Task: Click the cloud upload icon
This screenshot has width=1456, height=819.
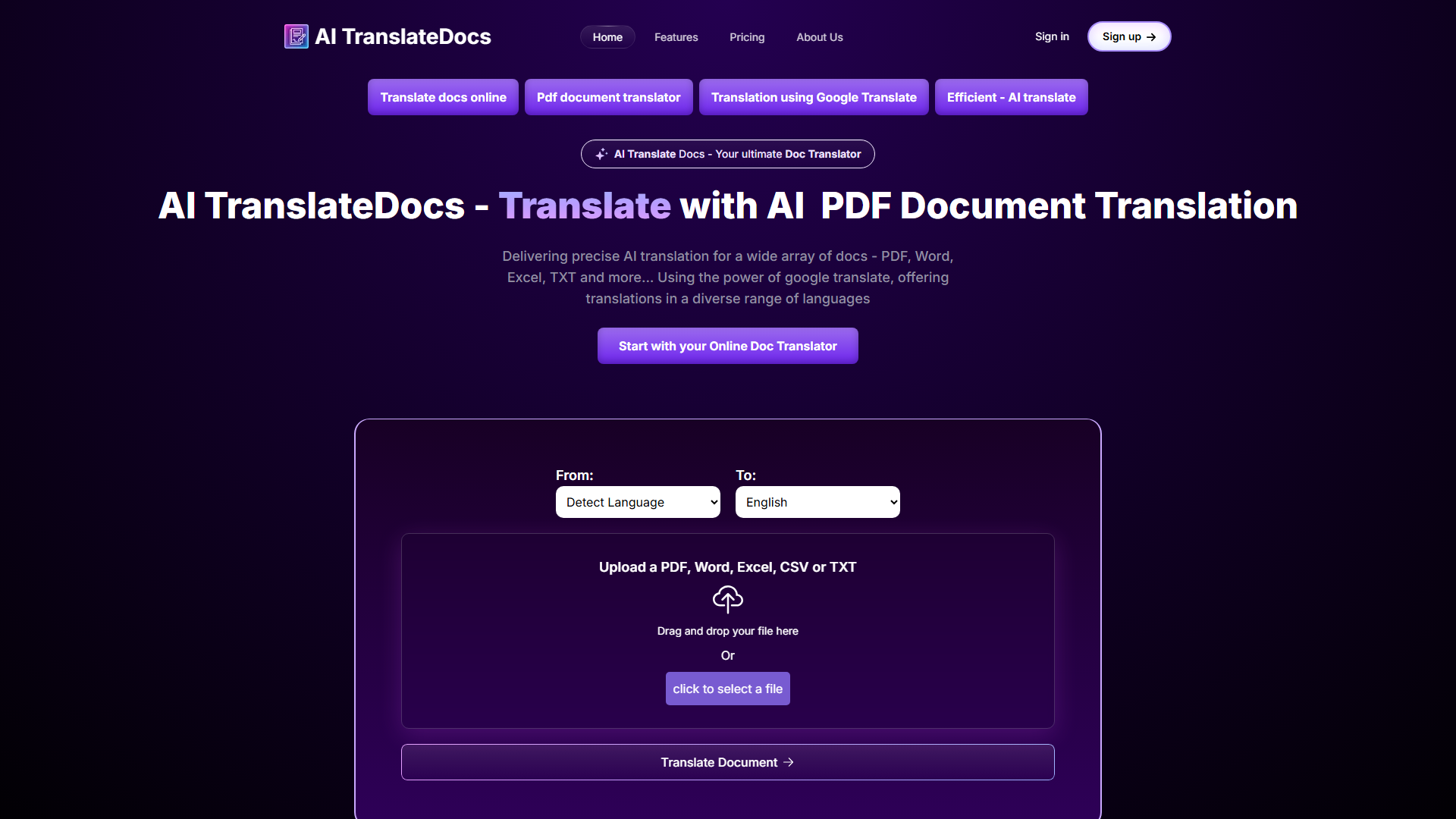Action: tap(727, 600)
